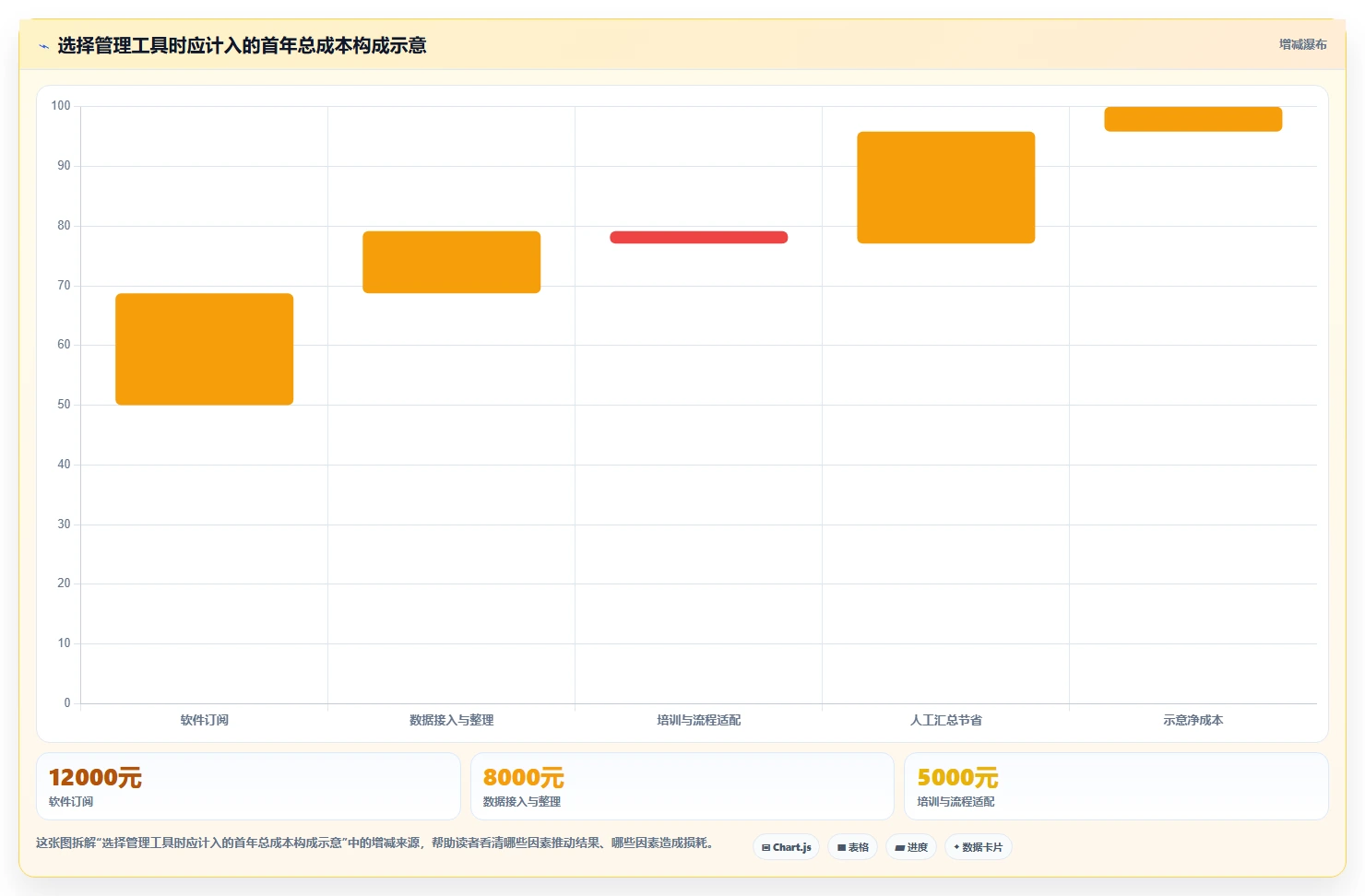
Task: Click the 软件订阅 x-axis label
Action: (205, 720)
